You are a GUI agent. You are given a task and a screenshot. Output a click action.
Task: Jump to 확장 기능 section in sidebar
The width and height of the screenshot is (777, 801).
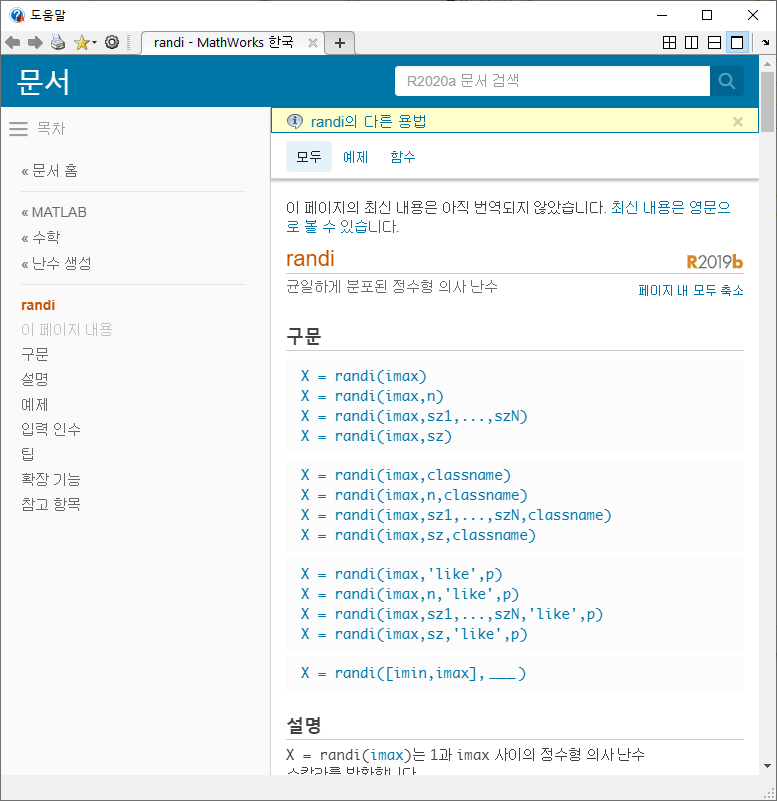pos(51,479)
